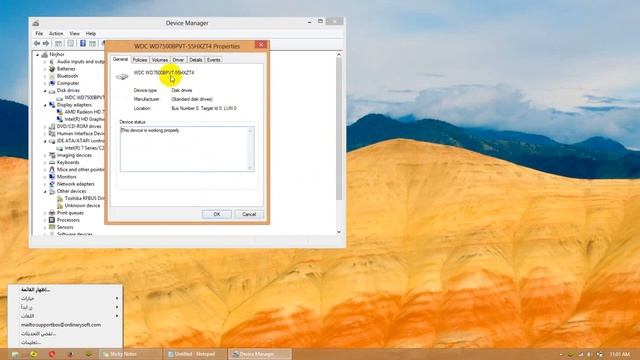
Task: Select the Bluetooth category icon
Action: tap(52, 76)
